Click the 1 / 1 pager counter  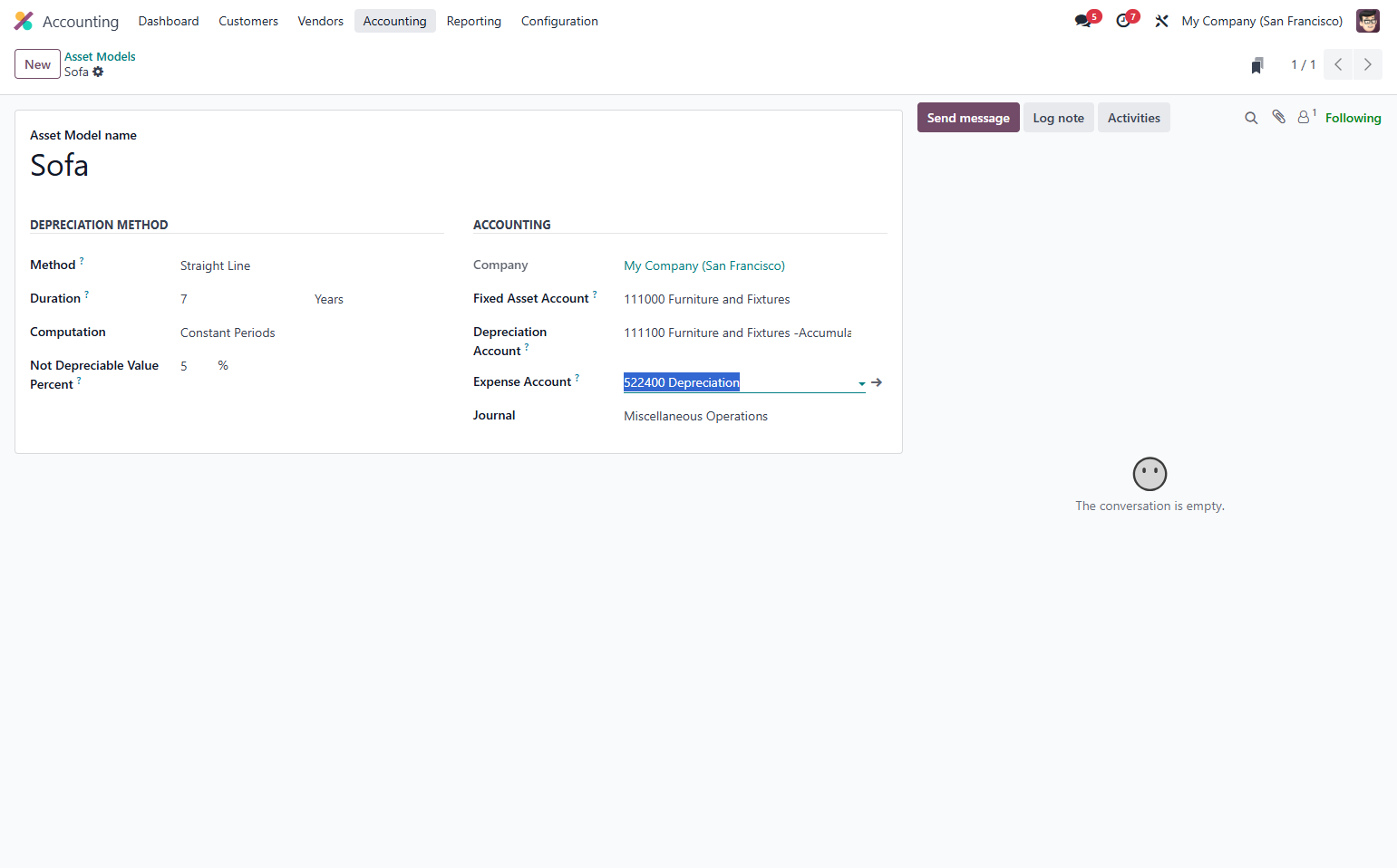1303,64
